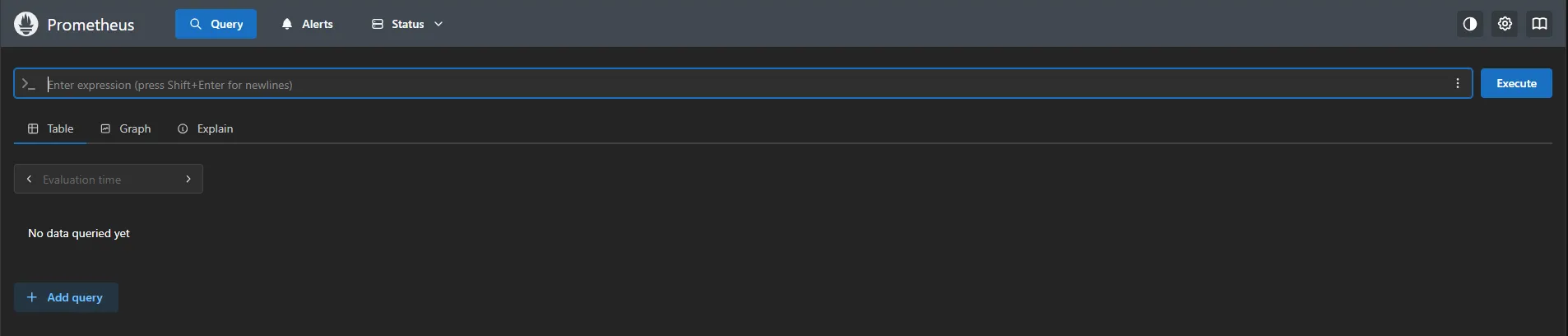1568x336 pixels.
Task: Switch to the Explain tab
Action: tap(206, 128)
